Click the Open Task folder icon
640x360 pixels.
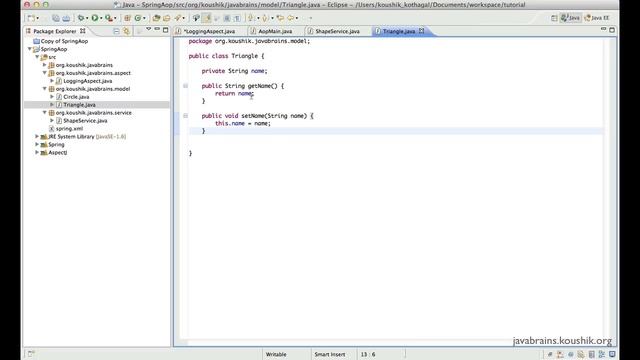pyautogui.click(x=167, y=18)
